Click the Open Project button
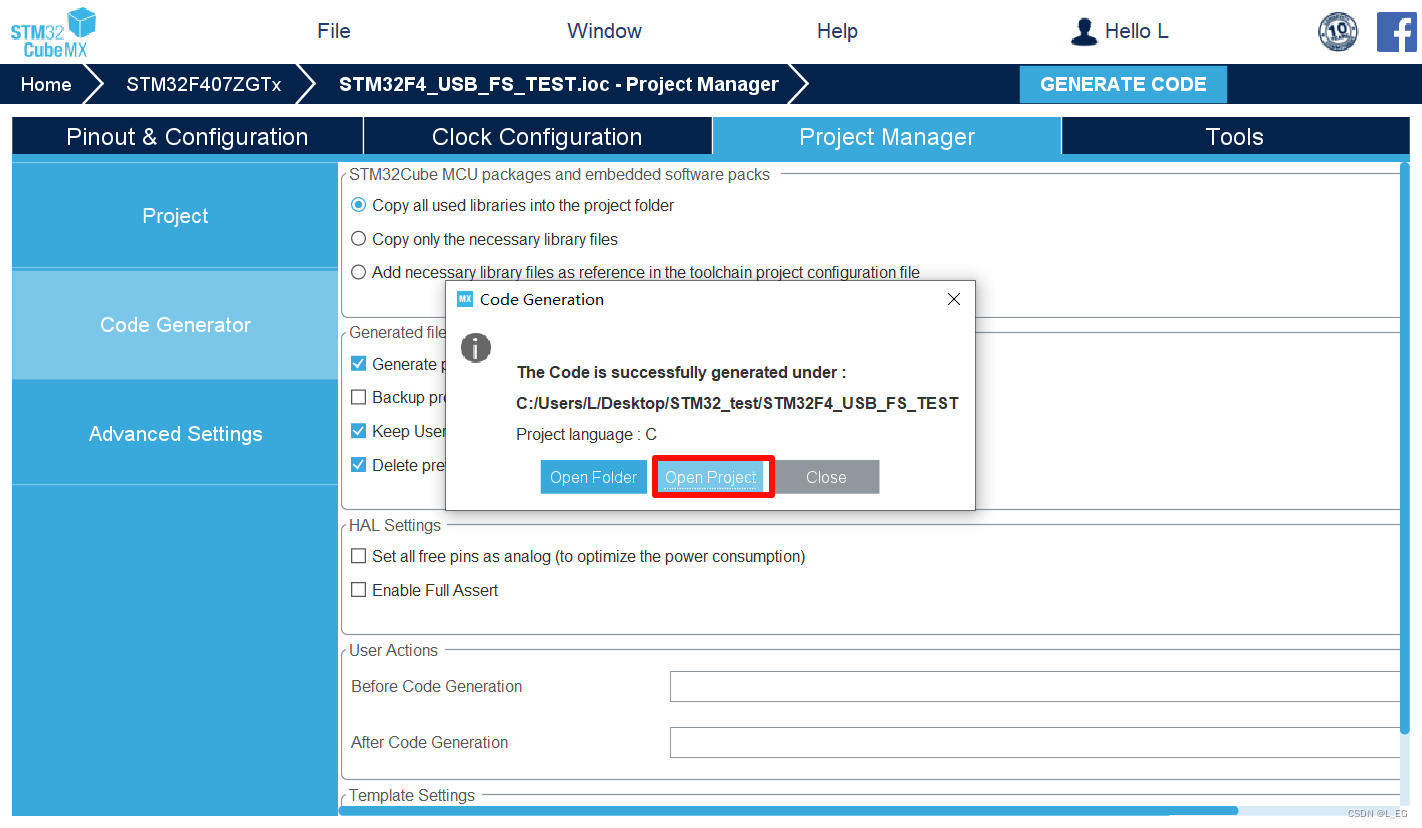Screen dimensions: 1422x828 [x=711, y=477]
